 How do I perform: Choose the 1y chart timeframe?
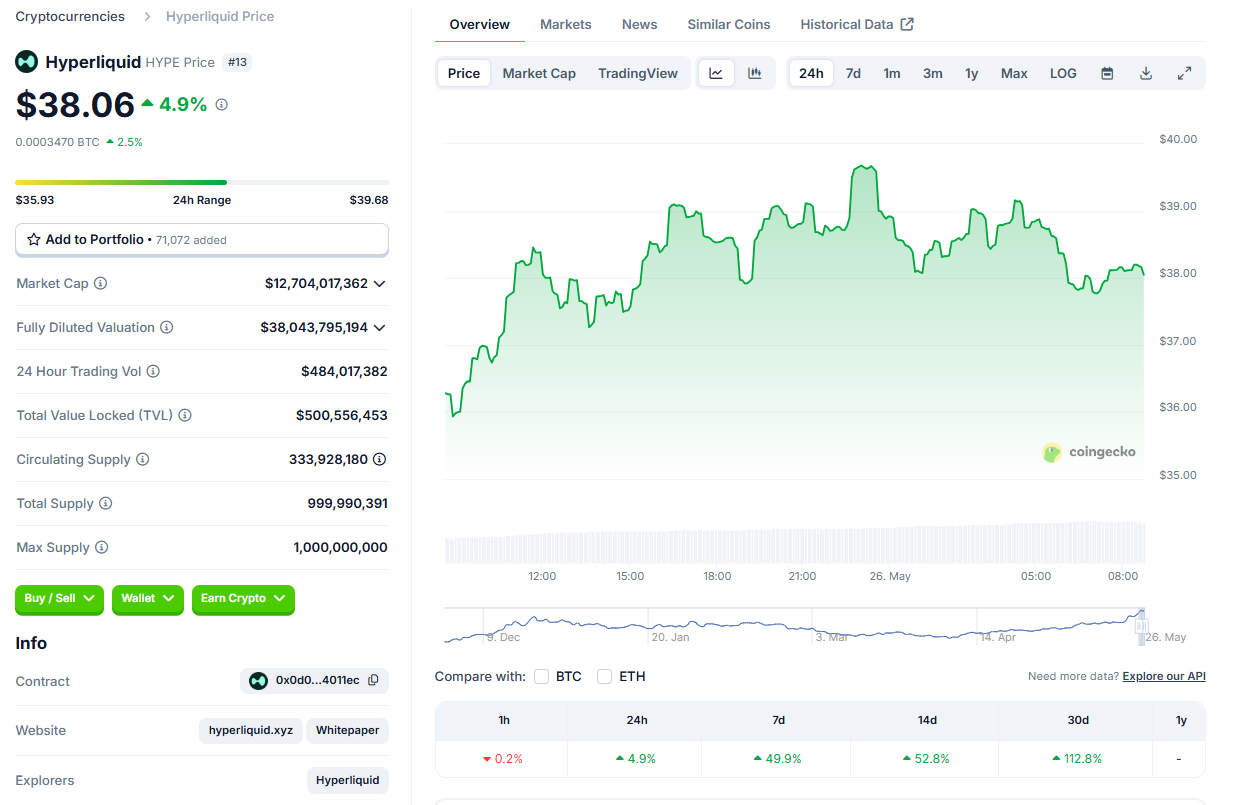972,73
